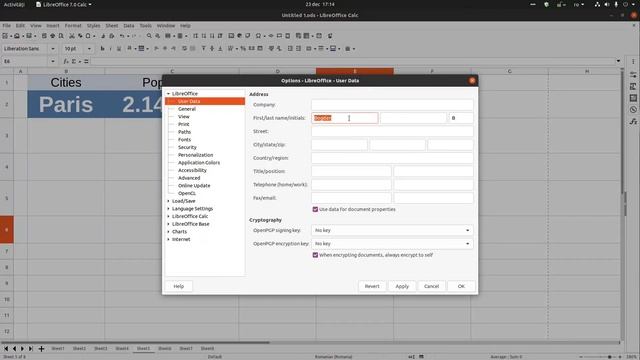
Task: Open the LibreOffice 7.0 Calc app menu
Action: click(x=64, y=4)
